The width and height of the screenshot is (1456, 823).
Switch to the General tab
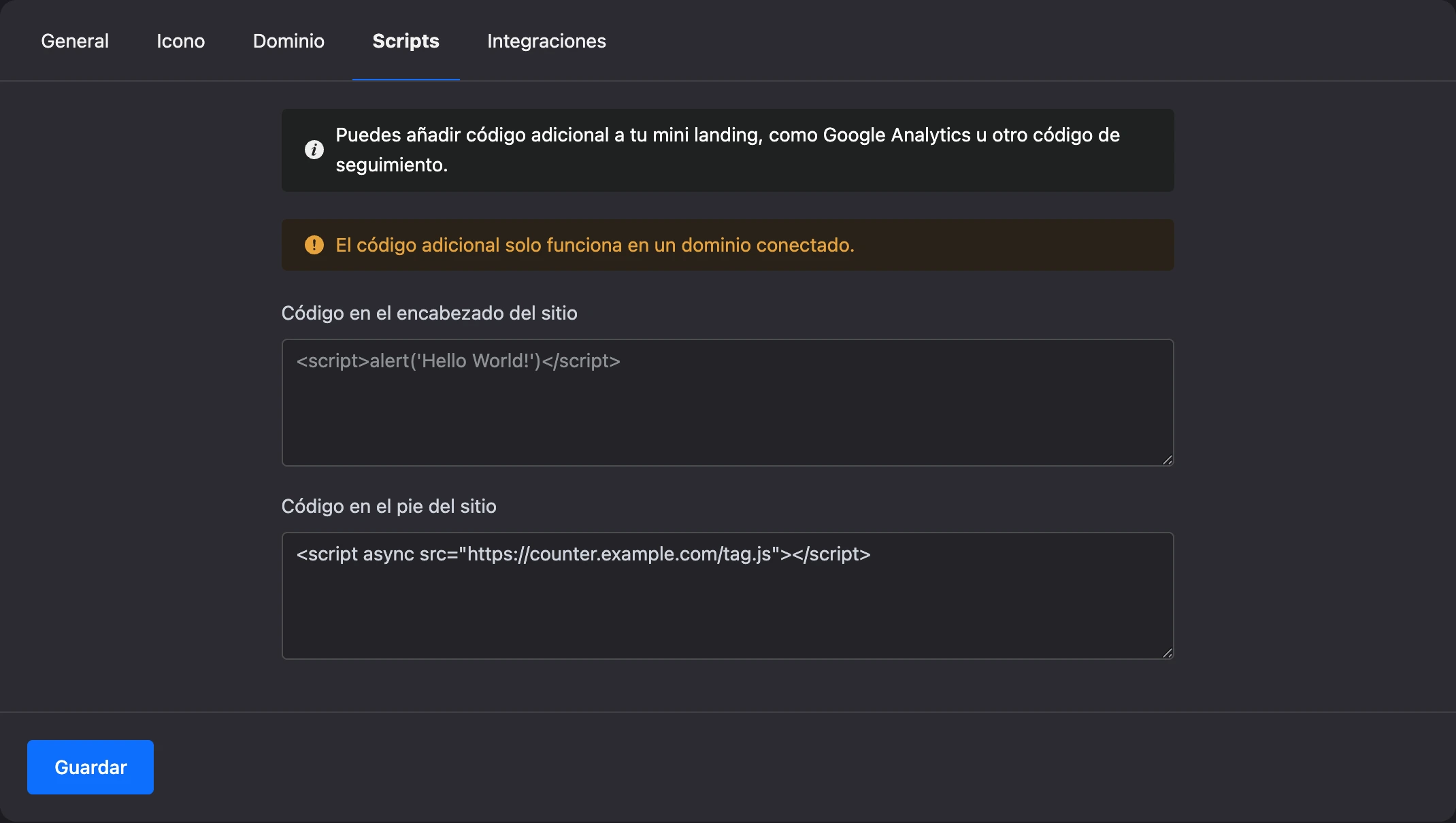click(x=75, y=41)
